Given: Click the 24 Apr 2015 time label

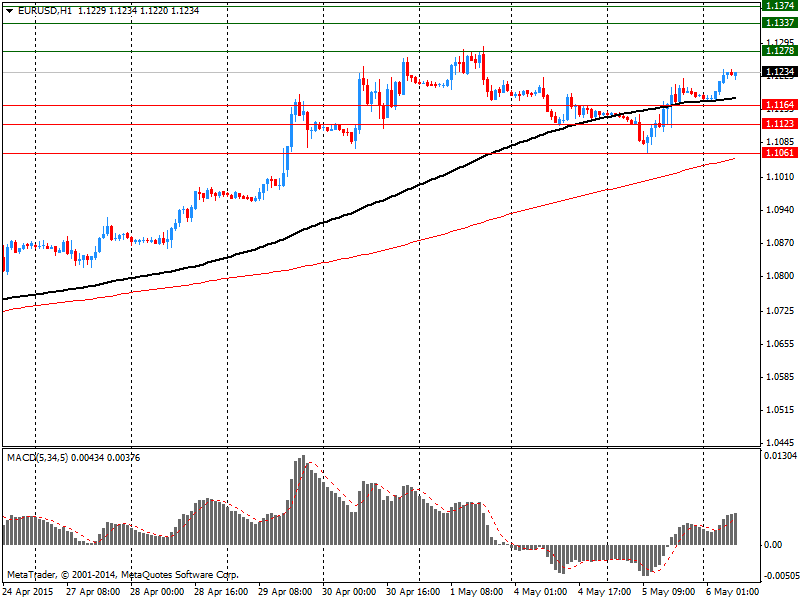Looking at the screenshot, I should click(28, 592).
